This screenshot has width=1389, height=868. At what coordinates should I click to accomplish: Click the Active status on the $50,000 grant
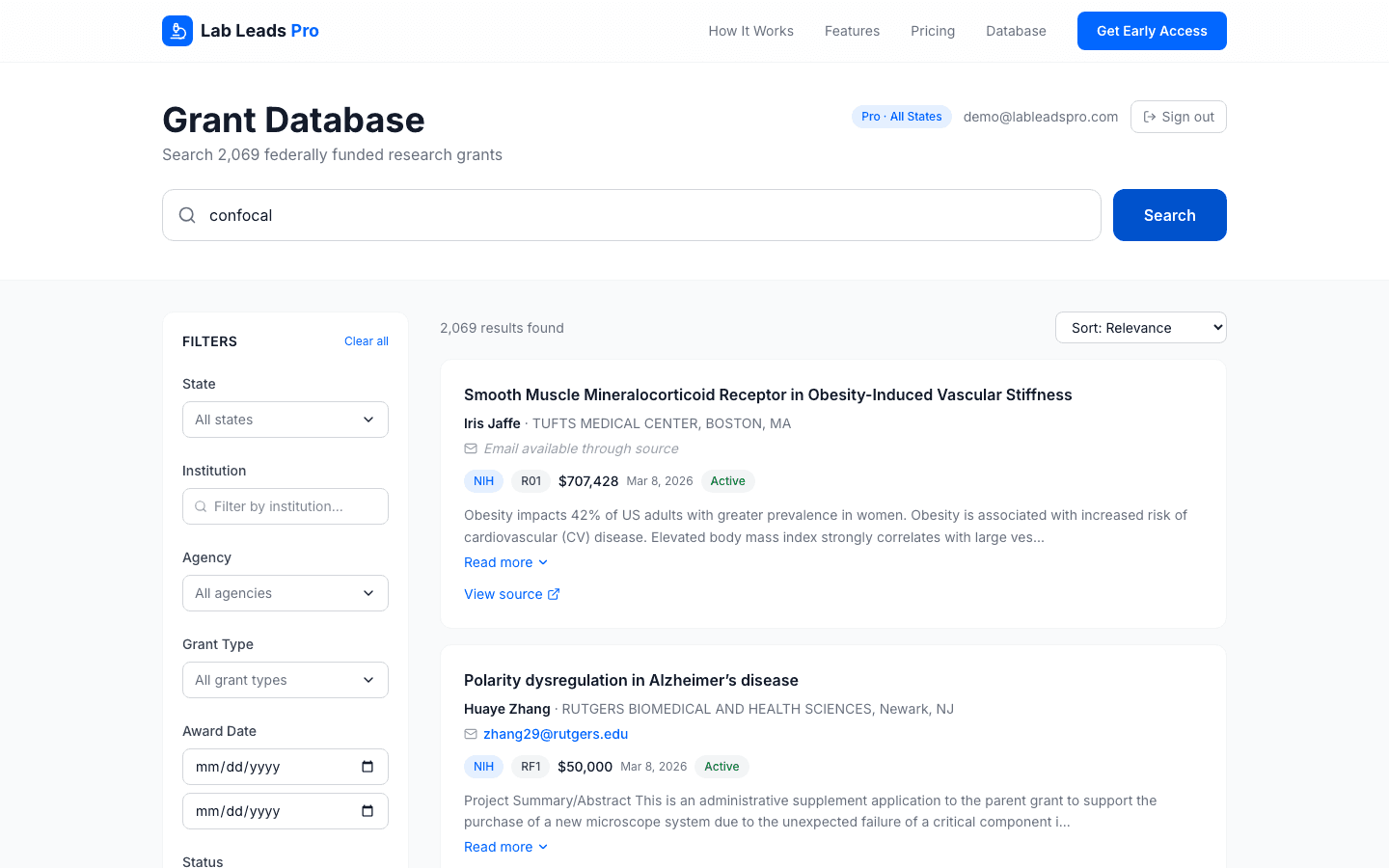point(722,767)
